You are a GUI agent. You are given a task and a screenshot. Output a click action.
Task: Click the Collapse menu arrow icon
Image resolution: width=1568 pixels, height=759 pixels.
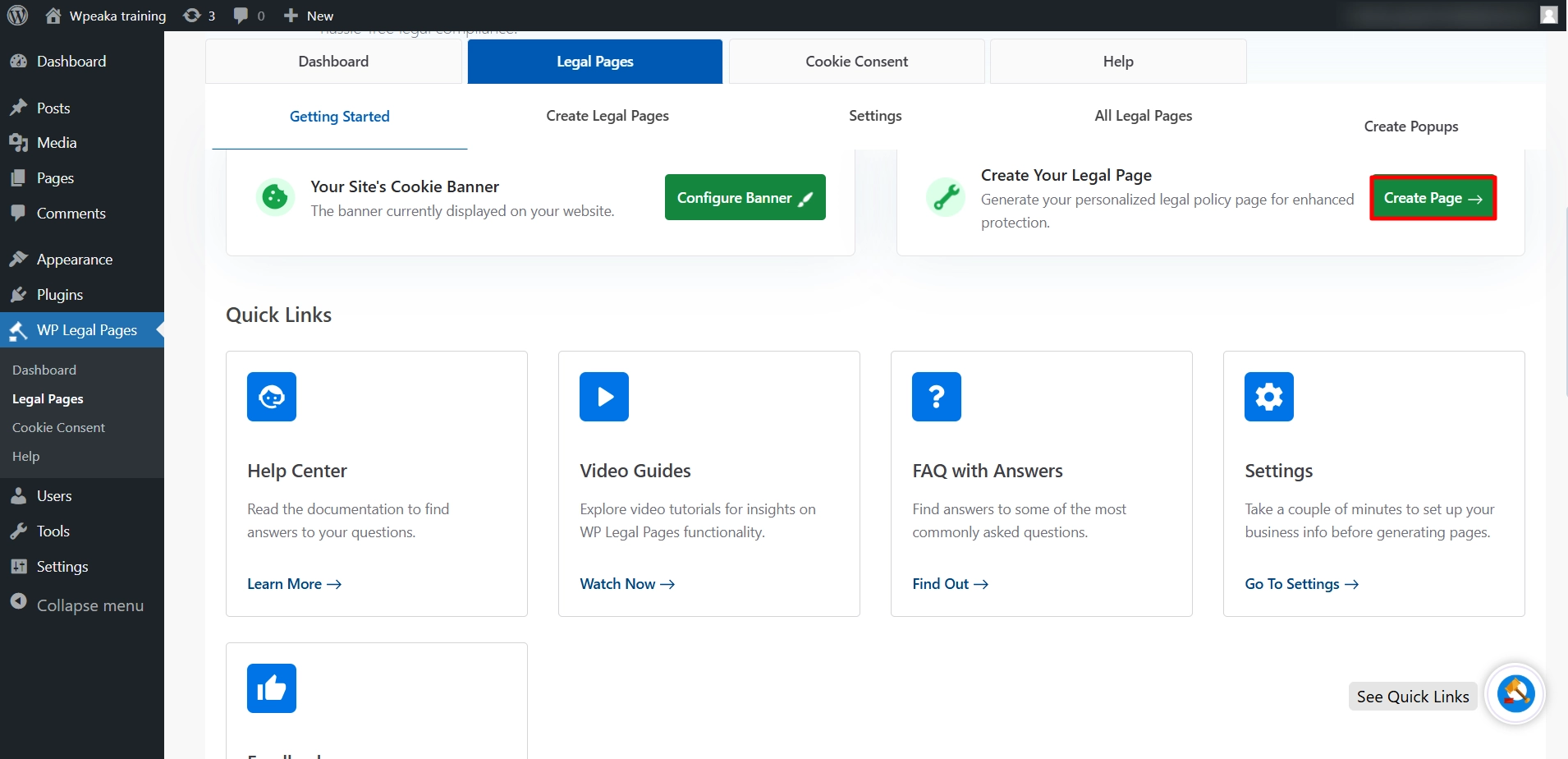click(x=18, y=602)
